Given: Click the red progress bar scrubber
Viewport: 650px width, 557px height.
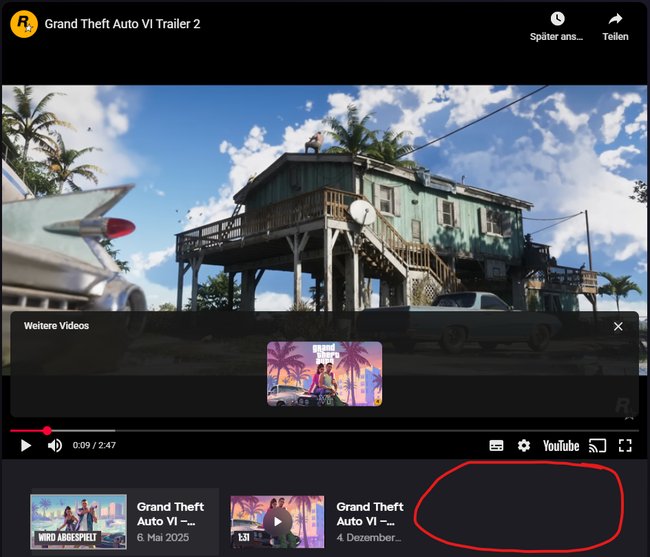Looking at the screenshot, I should [47, 431].
